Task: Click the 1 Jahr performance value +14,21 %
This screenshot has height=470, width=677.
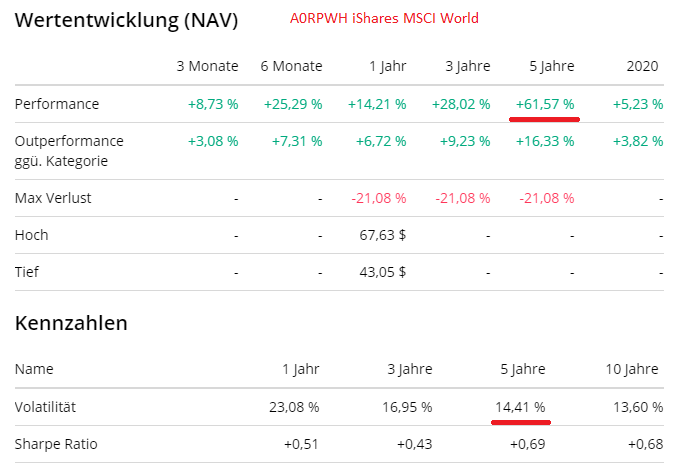Action: (377, 104)
